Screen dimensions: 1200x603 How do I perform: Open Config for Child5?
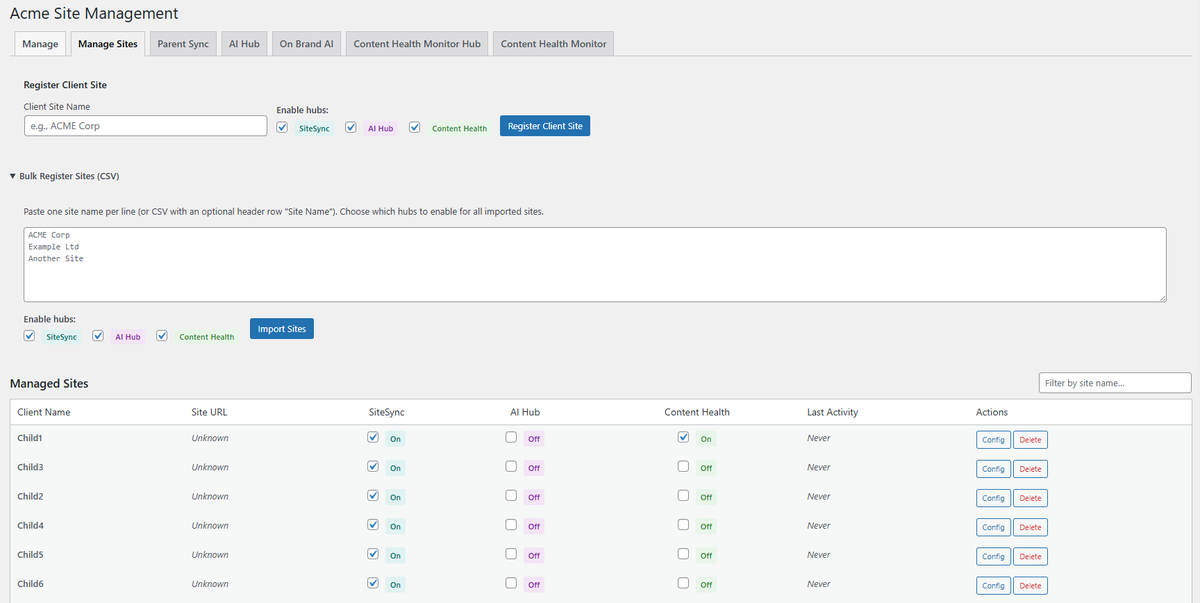(993, 556)
